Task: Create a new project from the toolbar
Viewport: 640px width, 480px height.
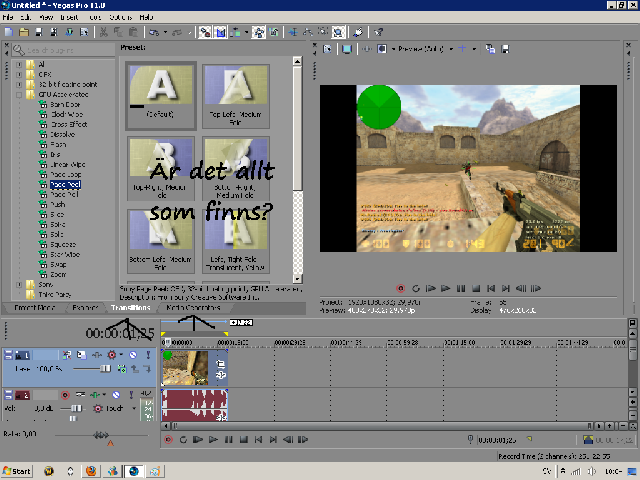Action: point(9,32)
